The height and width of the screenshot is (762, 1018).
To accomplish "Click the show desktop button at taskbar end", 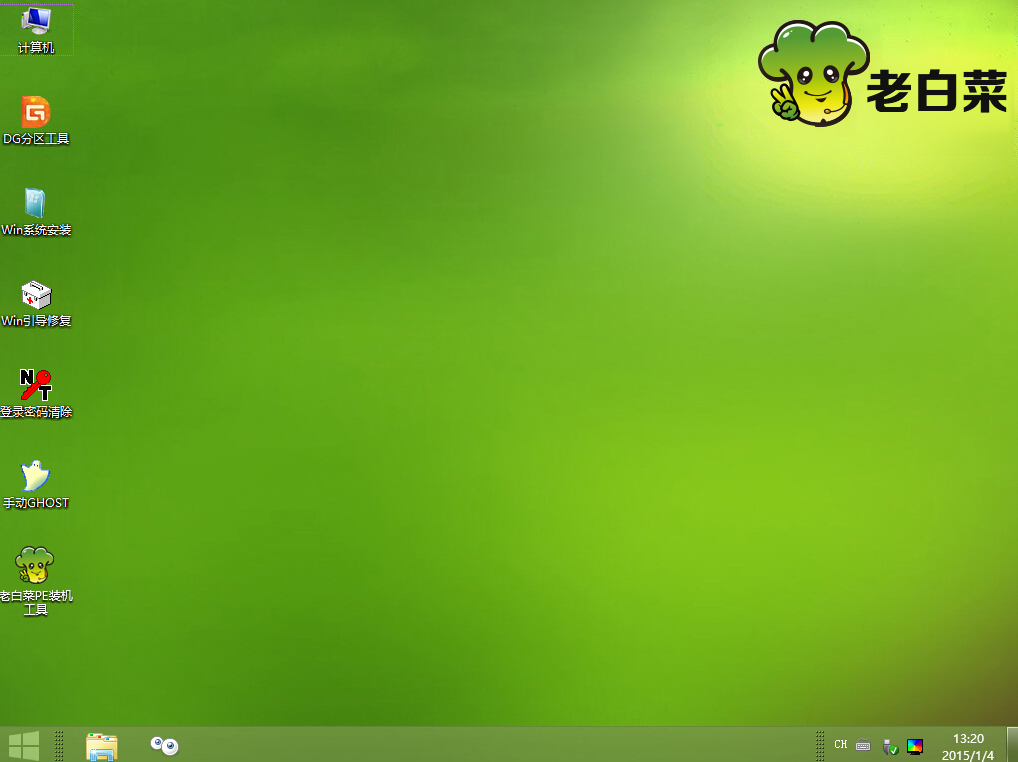I will click(1012, 744).
